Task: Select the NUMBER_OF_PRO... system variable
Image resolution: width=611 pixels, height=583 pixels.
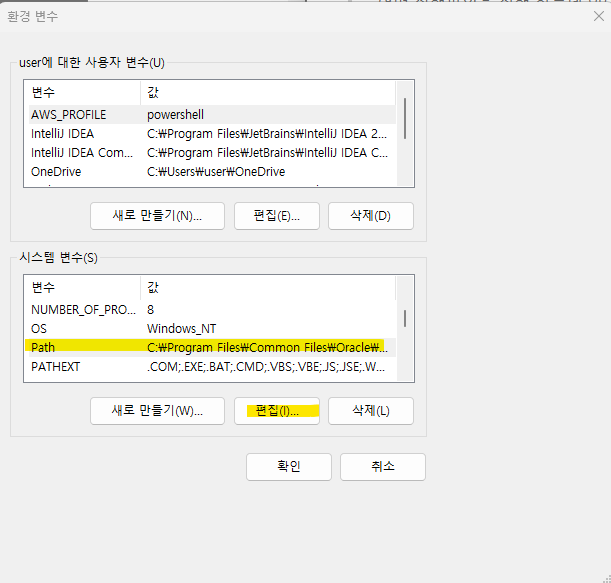Action: coord(212,310)
